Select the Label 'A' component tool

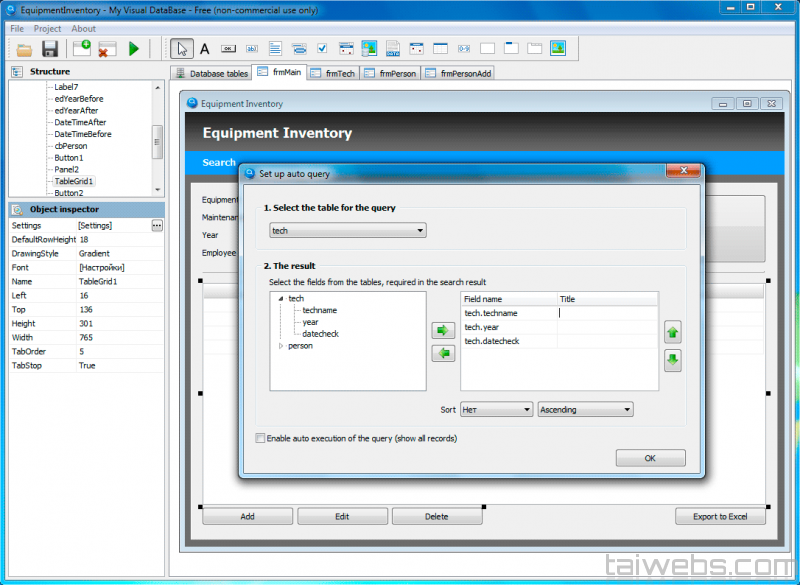205,48
